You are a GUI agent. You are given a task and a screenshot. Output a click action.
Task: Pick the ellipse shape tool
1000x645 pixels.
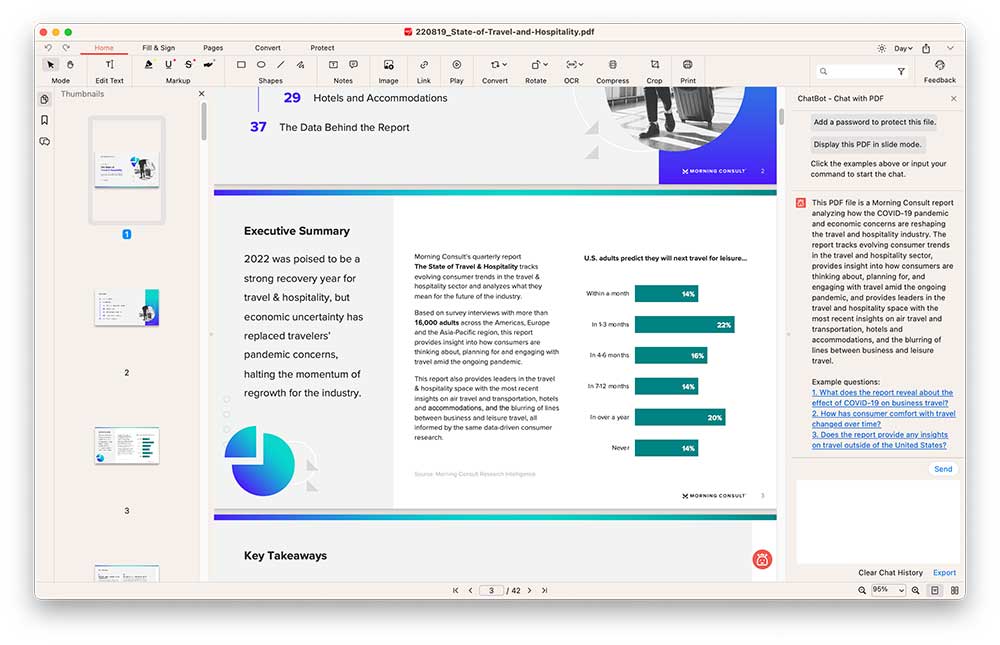(x=261, y=64)
